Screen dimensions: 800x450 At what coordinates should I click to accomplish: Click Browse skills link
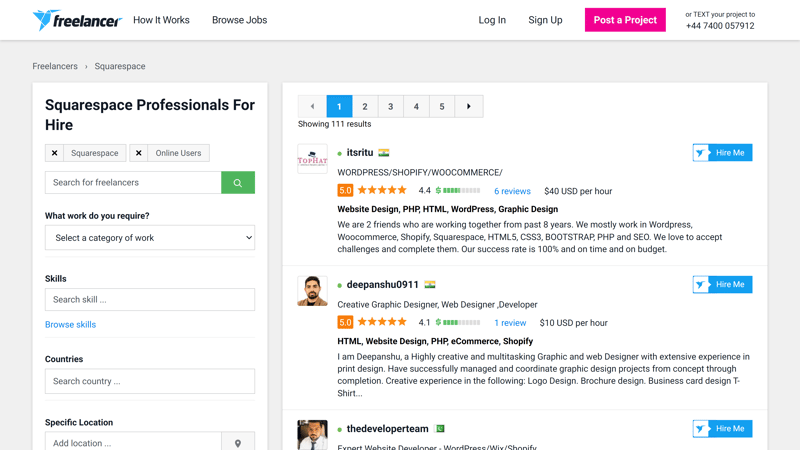click(x=70, y=324)
